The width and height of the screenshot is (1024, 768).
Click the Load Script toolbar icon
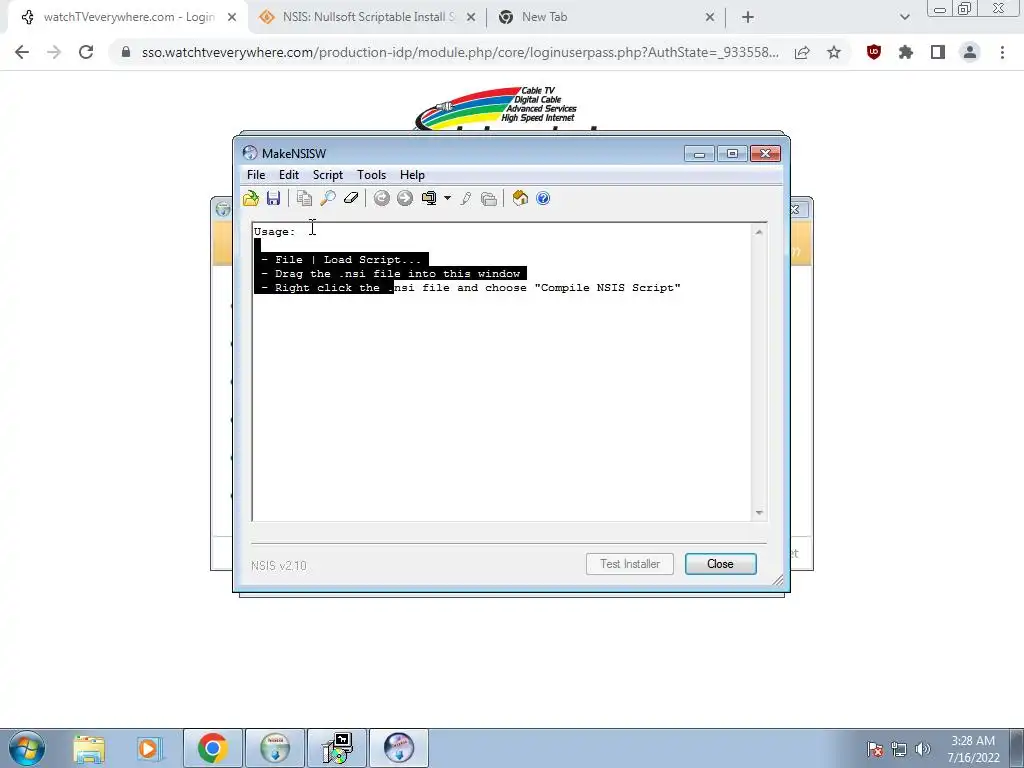pyautogui.click(x=251, y=199)
